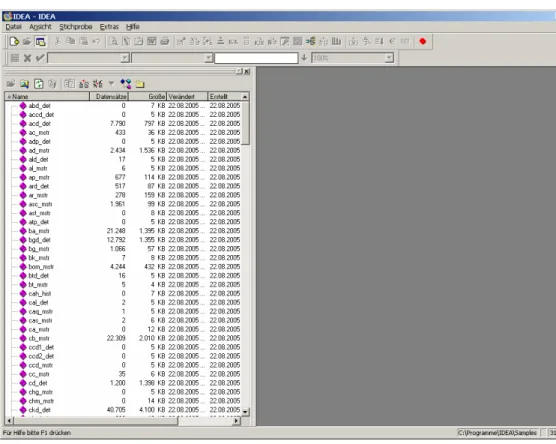
Task: Select the ap_mstr database
Action: [39, 177]
